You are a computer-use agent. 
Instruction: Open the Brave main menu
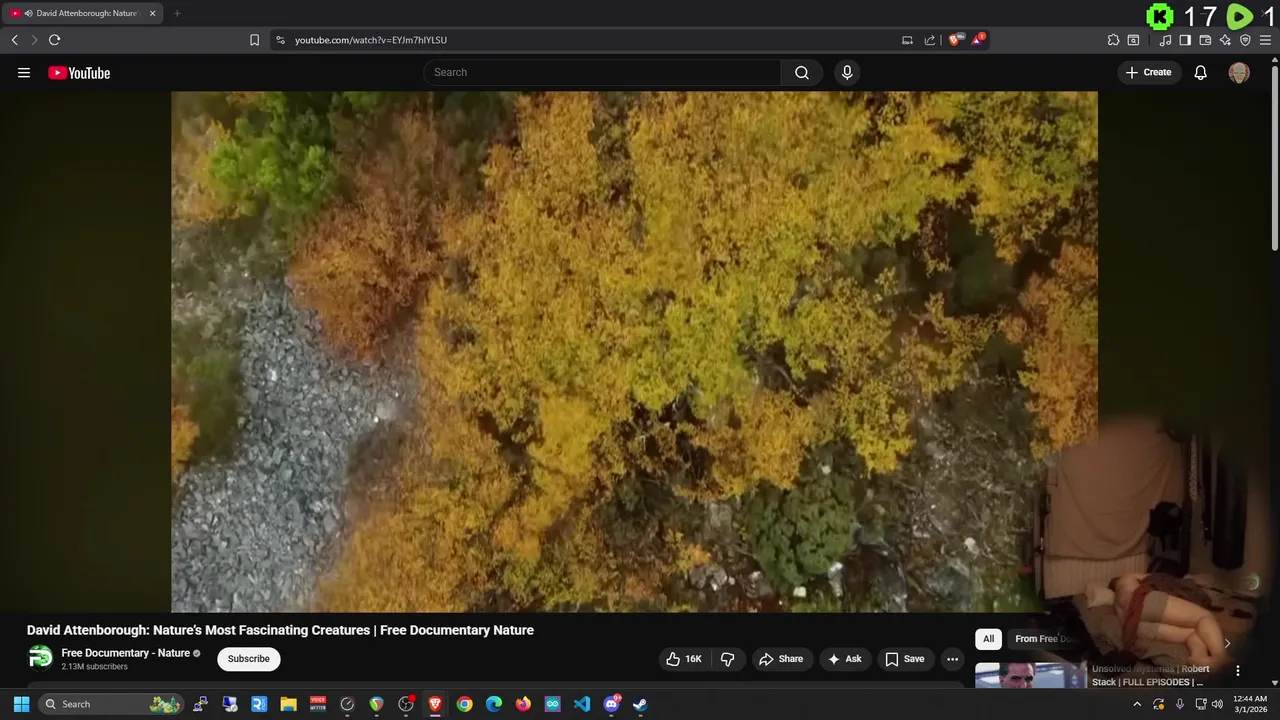(1265, 40)
